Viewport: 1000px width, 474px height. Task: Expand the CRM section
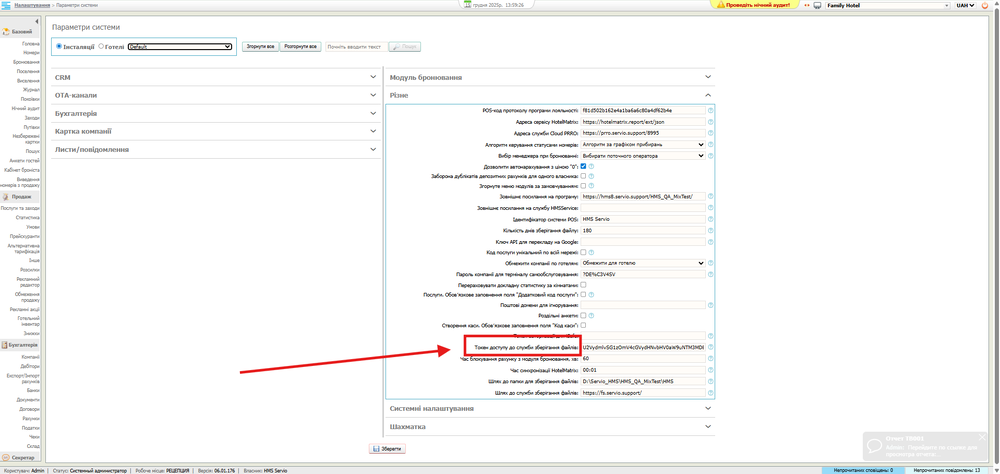(x=215, y=77)
